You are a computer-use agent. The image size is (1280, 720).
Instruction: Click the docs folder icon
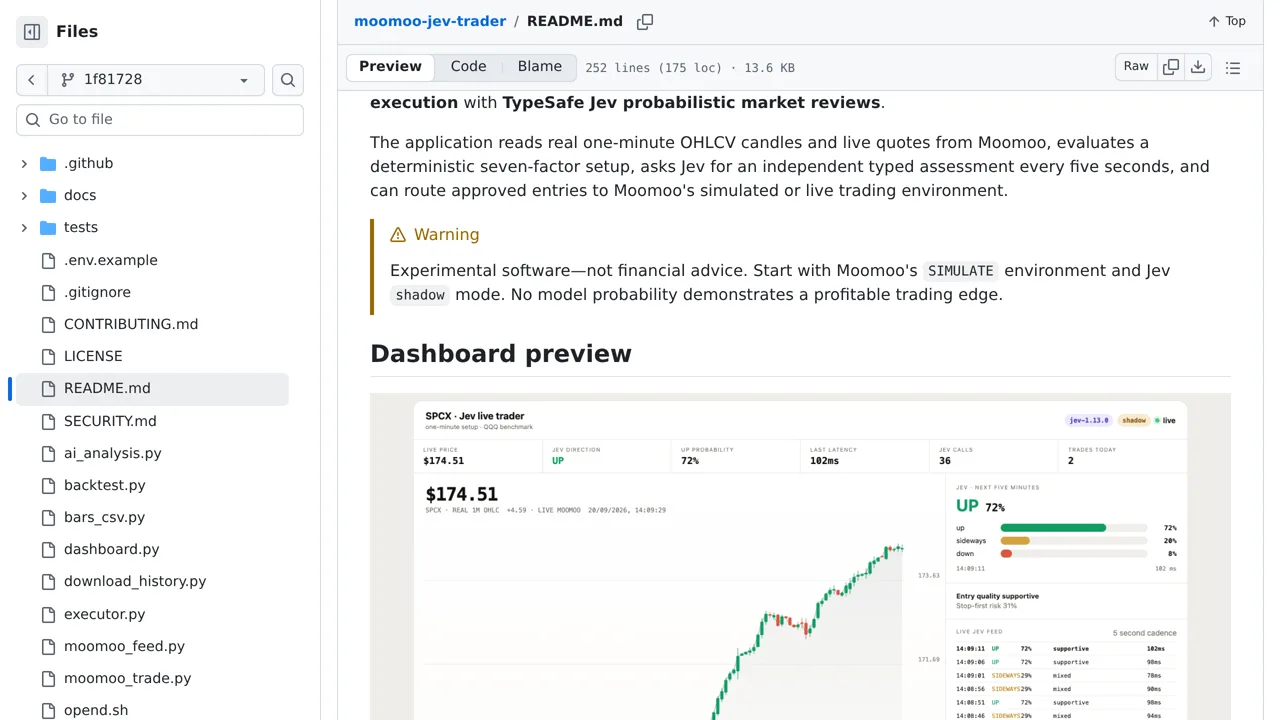pyautogui.click(x=48, y=195)
